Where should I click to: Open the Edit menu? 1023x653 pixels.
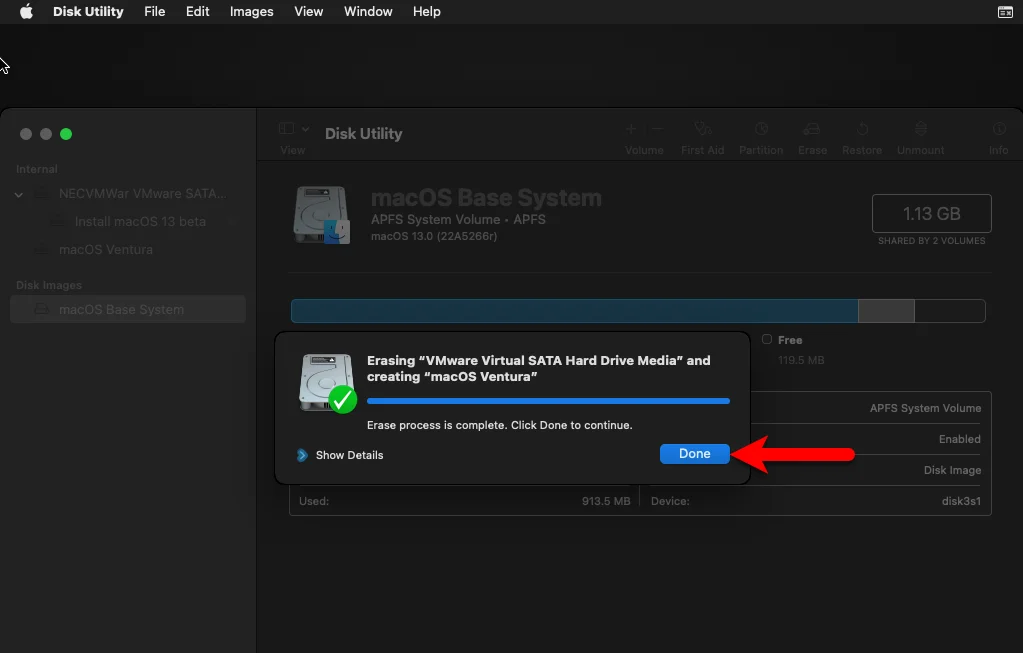197,12
